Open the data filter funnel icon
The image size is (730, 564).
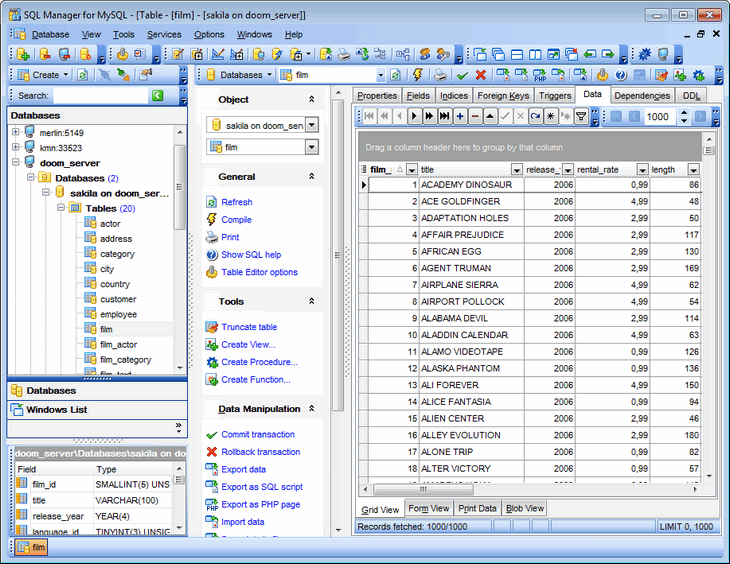(581, 116)
